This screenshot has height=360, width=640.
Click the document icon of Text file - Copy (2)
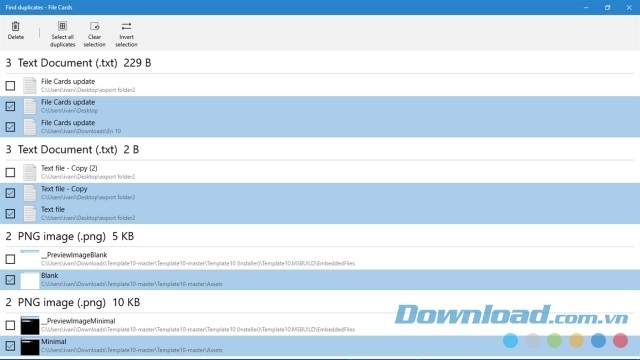click(x=30, y=172)
